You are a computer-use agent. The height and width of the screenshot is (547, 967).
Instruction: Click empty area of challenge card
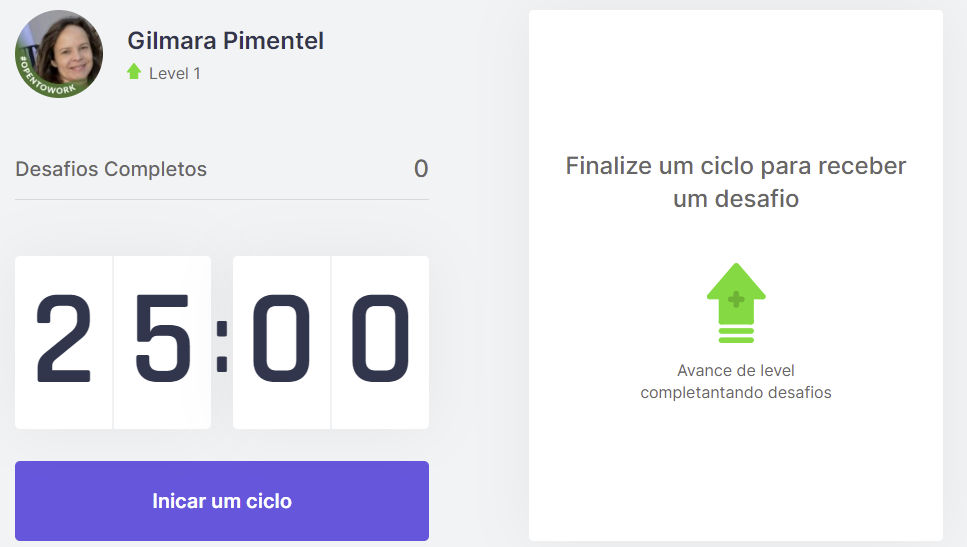click(736, 475)
